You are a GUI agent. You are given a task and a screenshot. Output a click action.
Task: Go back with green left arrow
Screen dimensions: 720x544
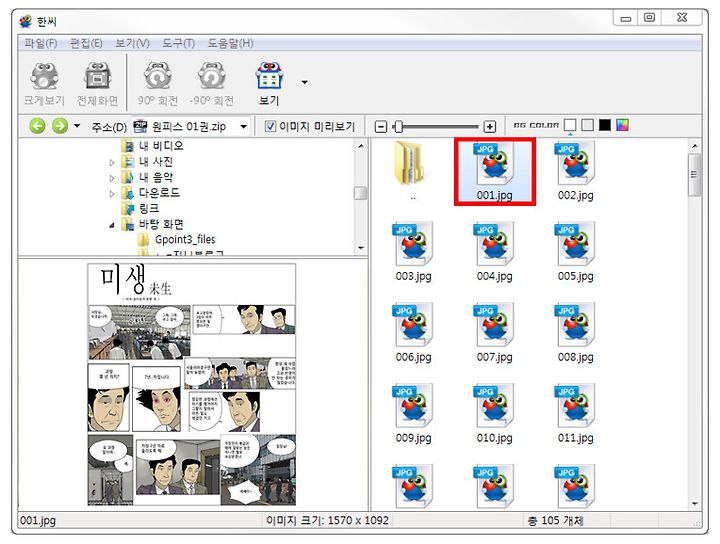point(38,126)
